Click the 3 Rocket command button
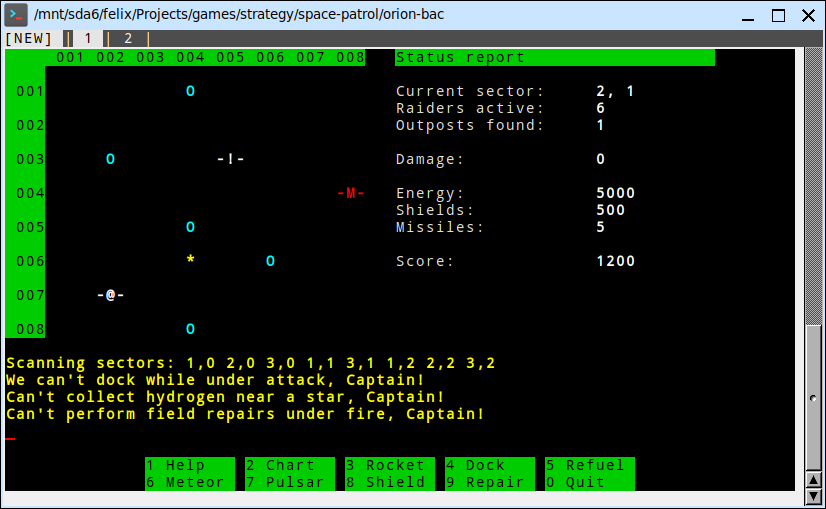Image resolution: width=826 pixels, height=509 pixels. point(390,465)
